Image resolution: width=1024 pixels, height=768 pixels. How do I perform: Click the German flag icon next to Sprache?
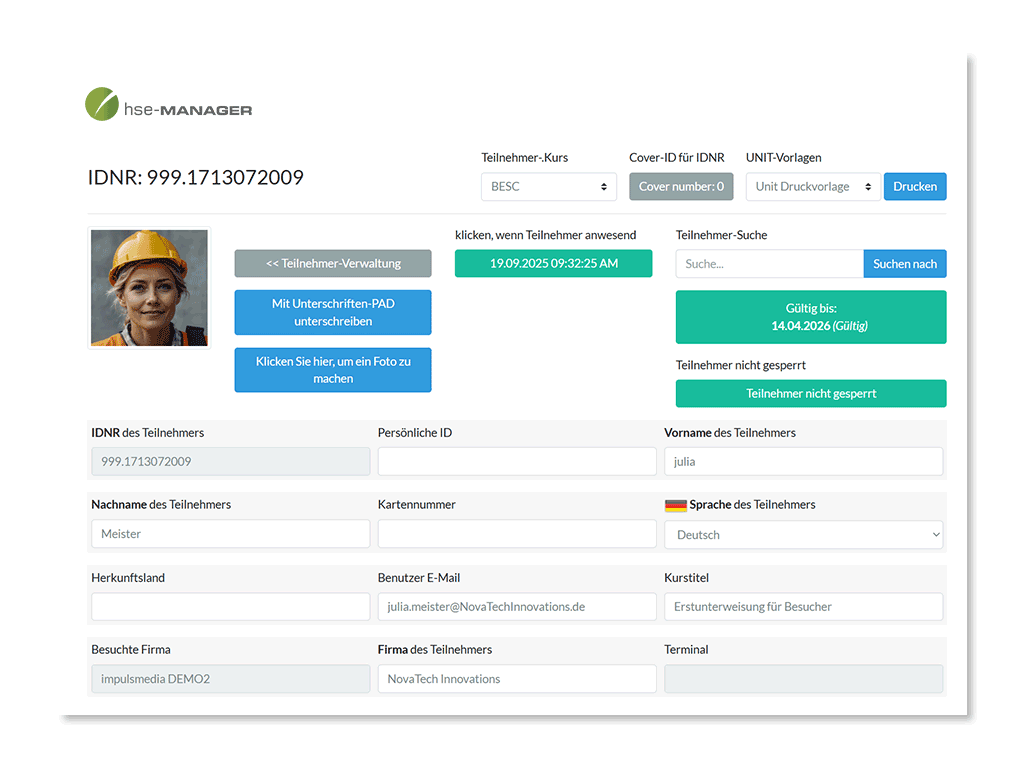click(676, 504)
